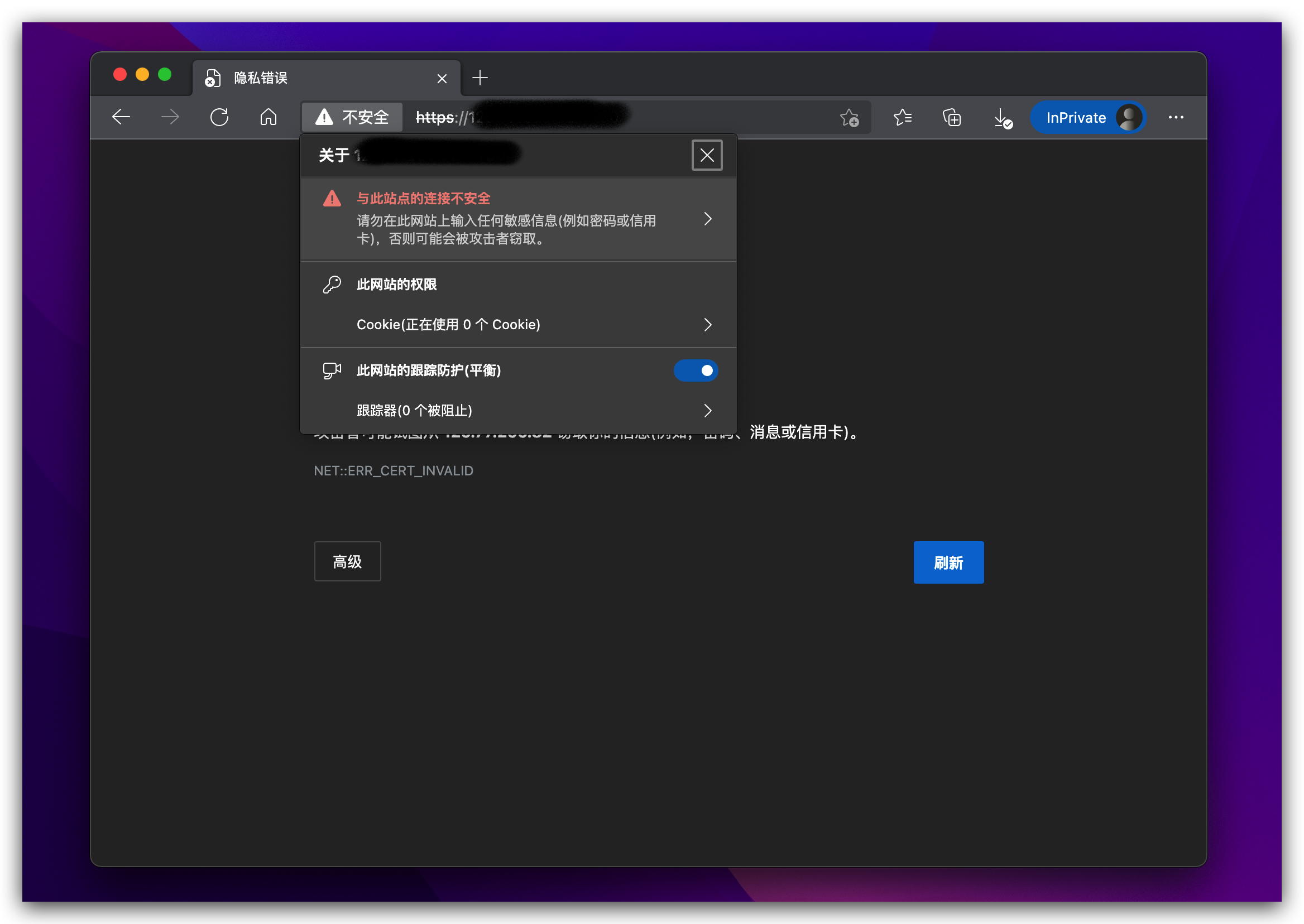Click the 不安全 warning badge
This screenshot has height=924, width=1304.
(x=351, y=117)
